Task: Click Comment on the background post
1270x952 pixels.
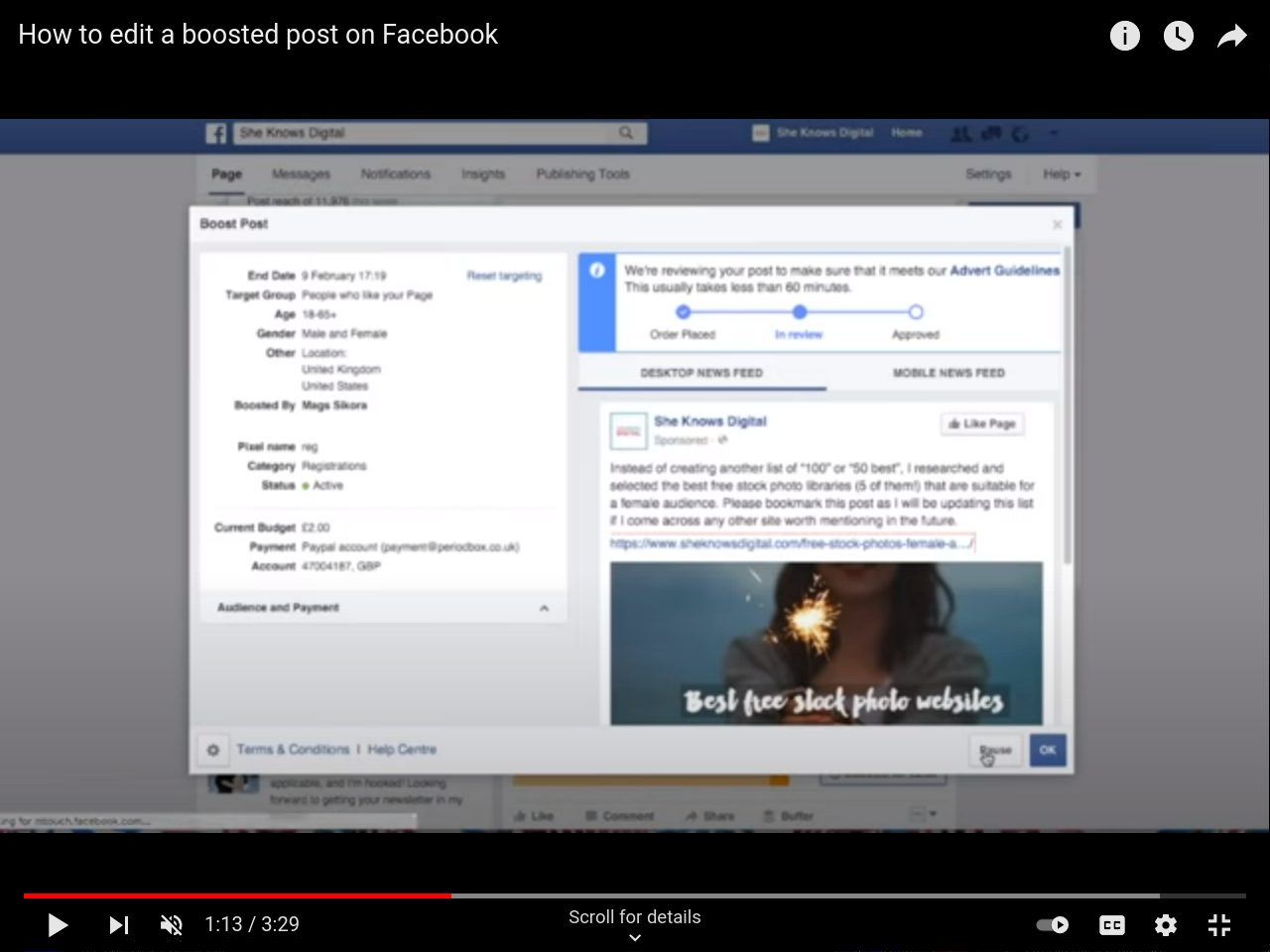Action: pyautogui.click(x=619, y=816)
